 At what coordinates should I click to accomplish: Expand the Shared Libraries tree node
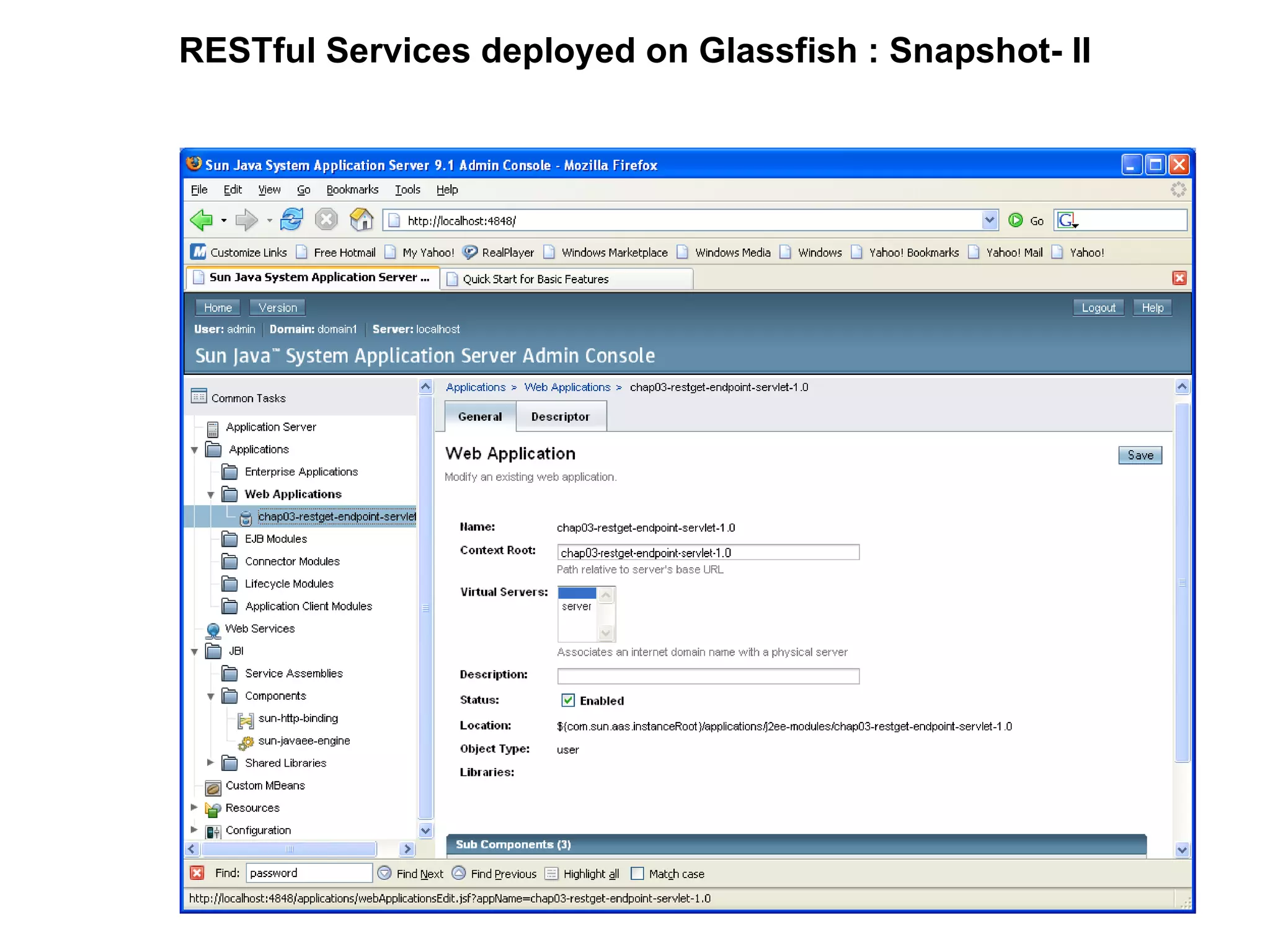pyautogui.click(x=210, y=762)
